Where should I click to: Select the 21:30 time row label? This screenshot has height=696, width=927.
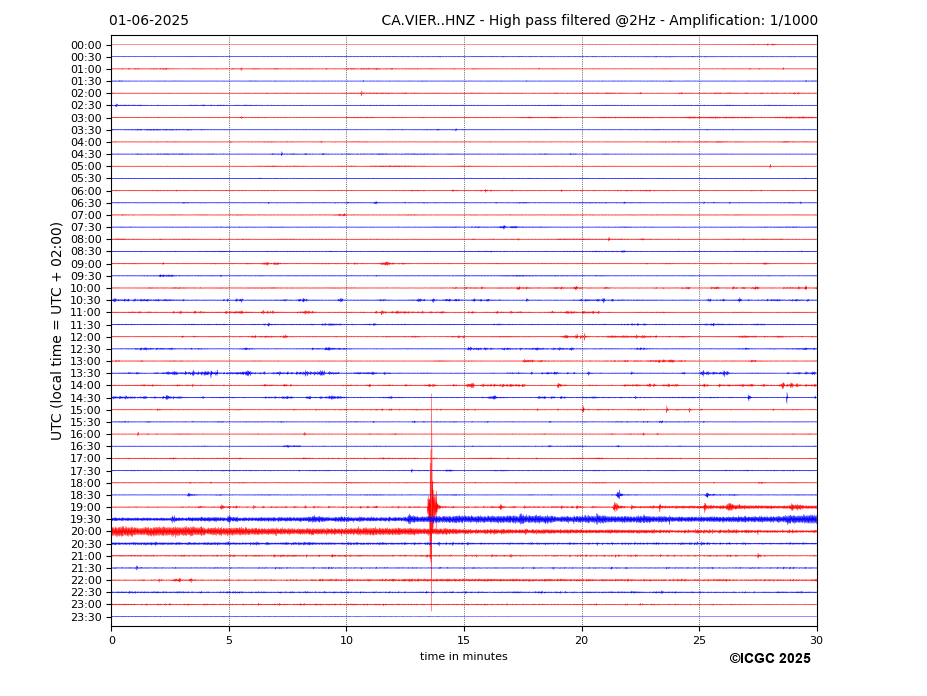click(x=86, y=568)
